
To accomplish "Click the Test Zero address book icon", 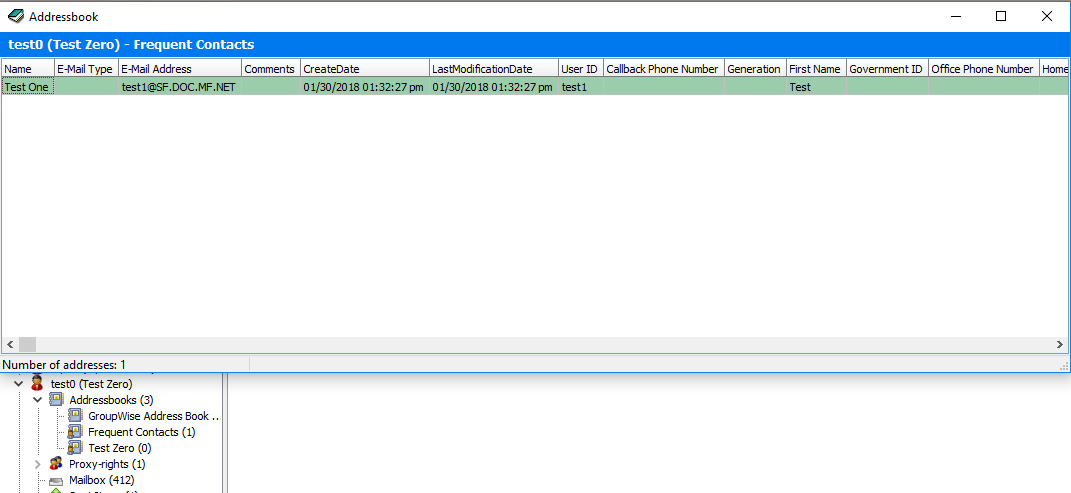I will [75, 448].
